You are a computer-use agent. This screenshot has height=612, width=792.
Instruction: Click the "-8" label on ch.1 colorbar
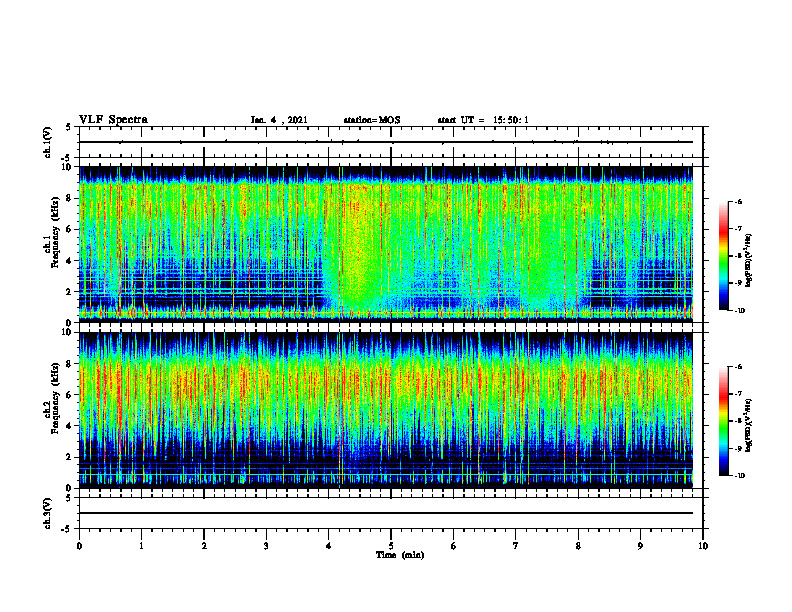tap(738, 256)
